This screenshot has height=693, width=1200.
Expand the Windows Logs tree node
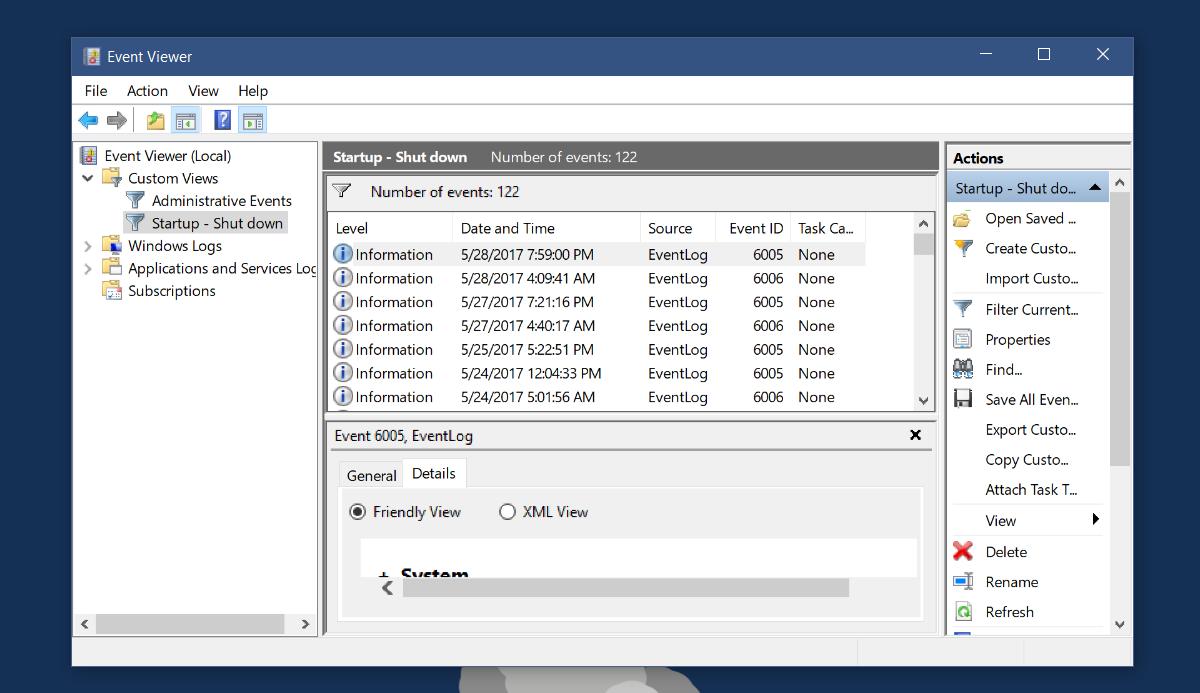click(x=88, y=245)
